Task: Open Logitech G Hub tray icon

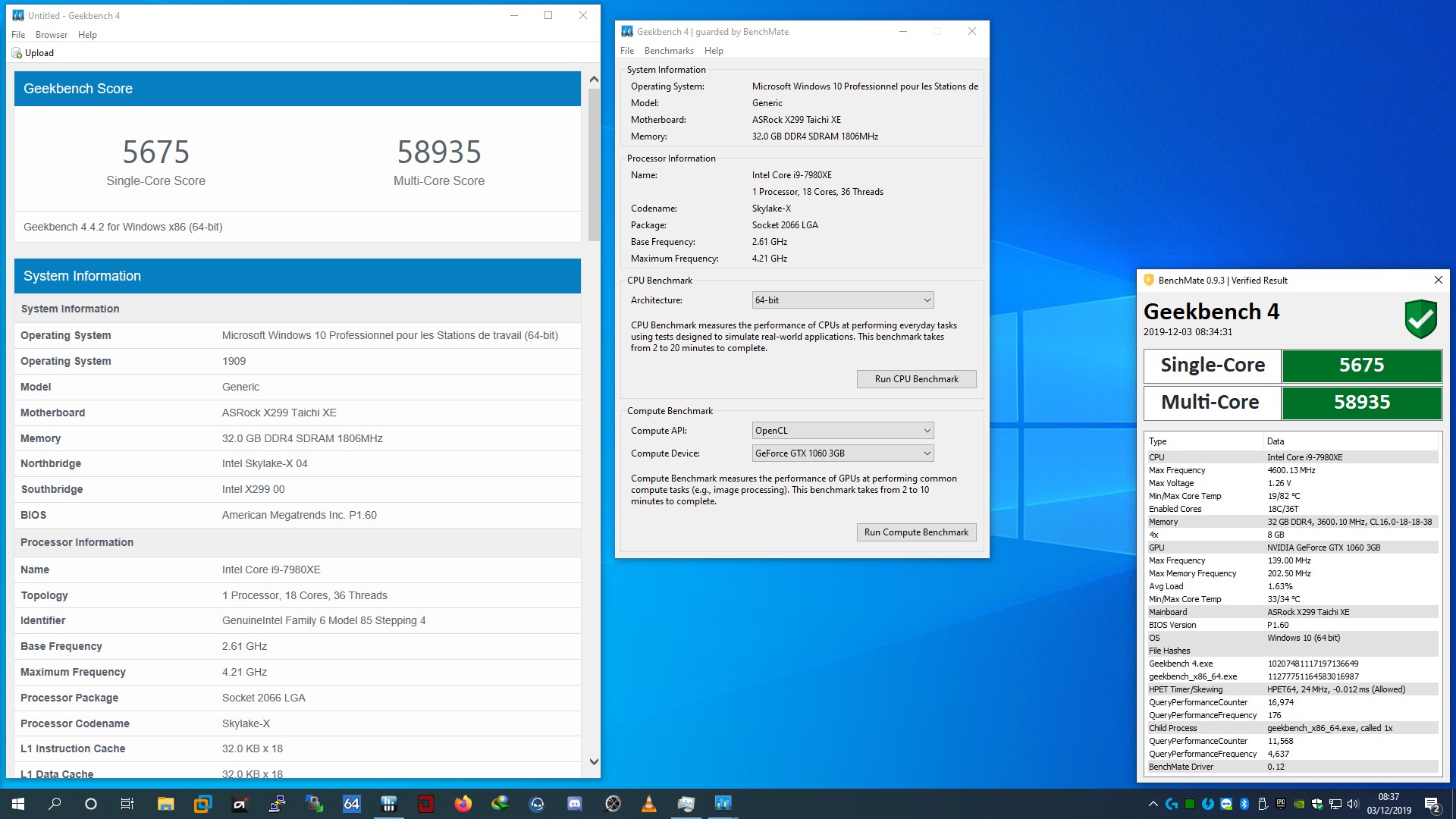Action: [x=1172, y=804]
